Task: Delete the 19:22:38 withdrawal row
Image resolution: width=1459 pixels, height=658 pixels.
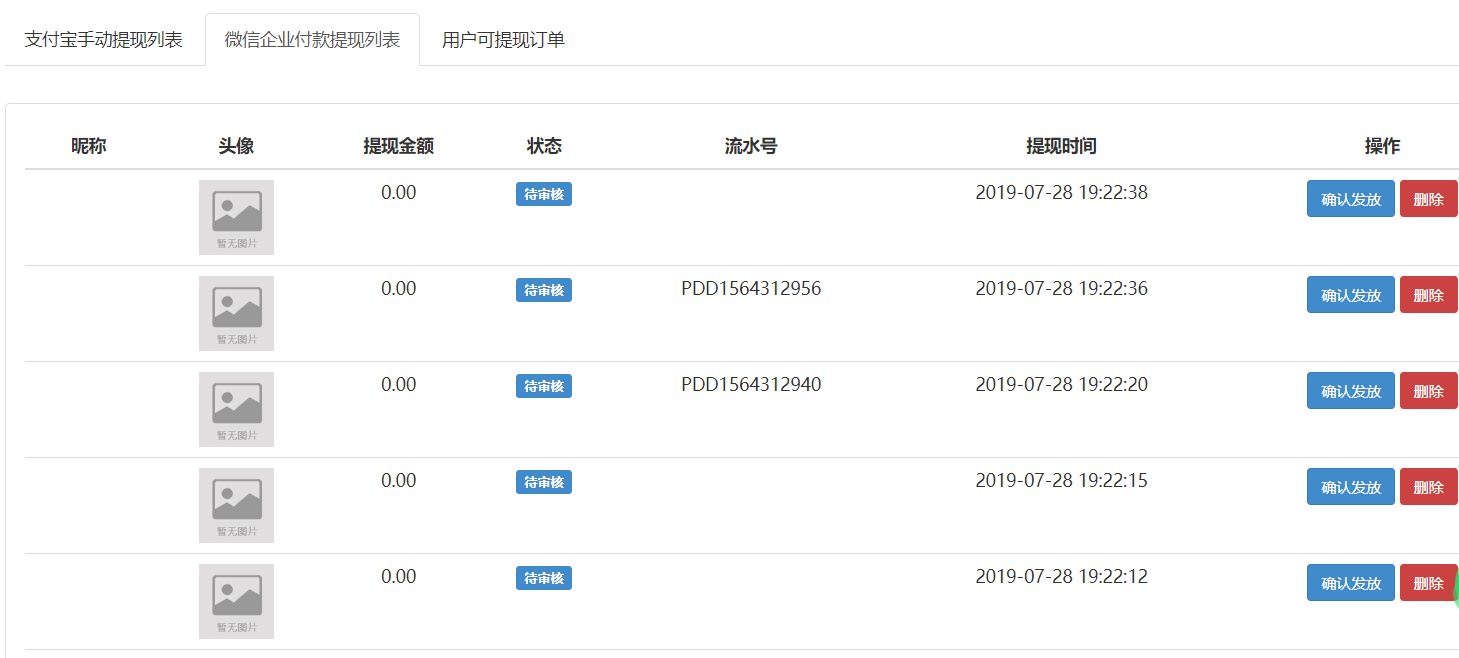Action: (1428, 199)
